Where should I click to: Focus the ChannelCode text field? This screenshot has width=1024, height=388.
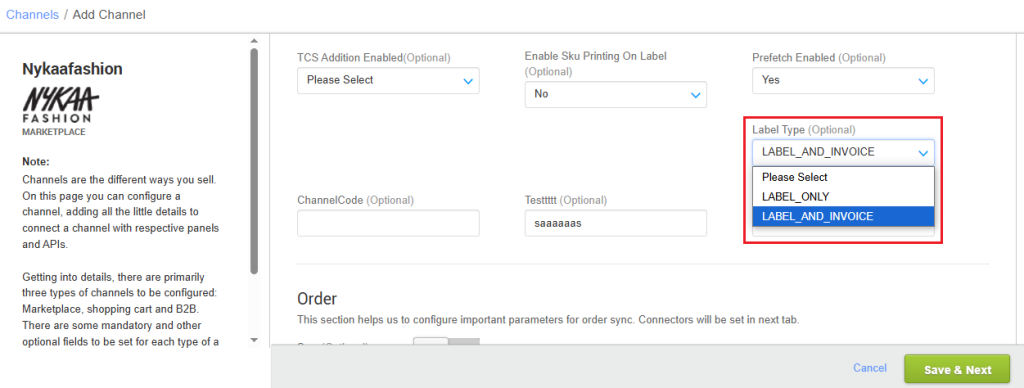pyautogui.click(x=389, y=223)
